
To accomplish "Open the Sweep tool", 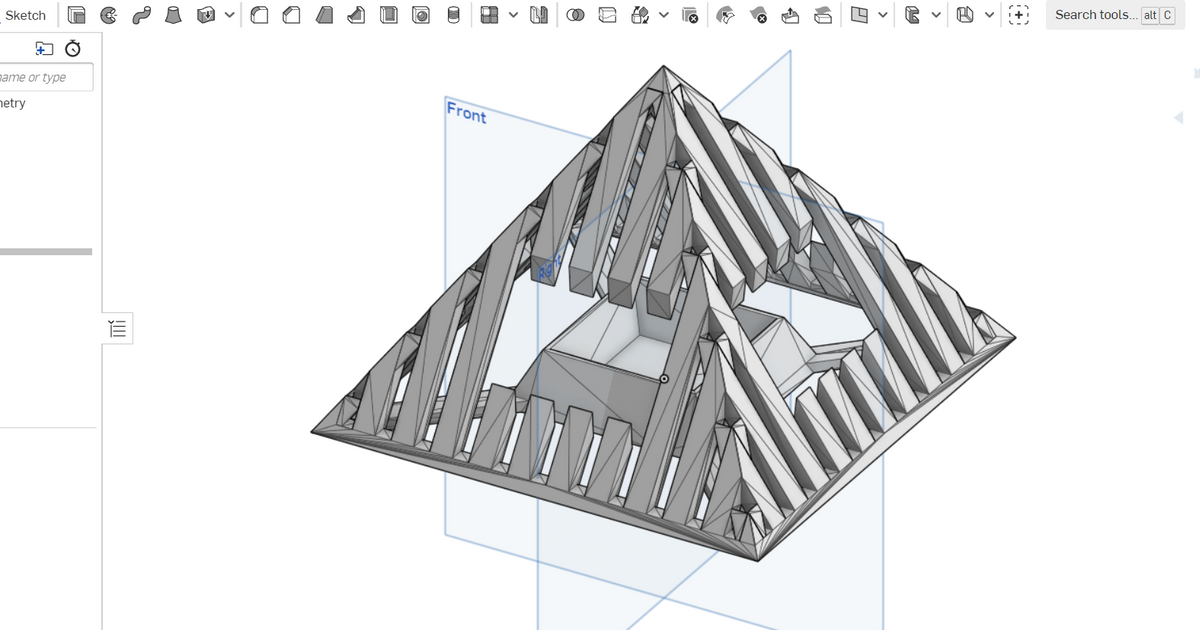I will 142,14.
